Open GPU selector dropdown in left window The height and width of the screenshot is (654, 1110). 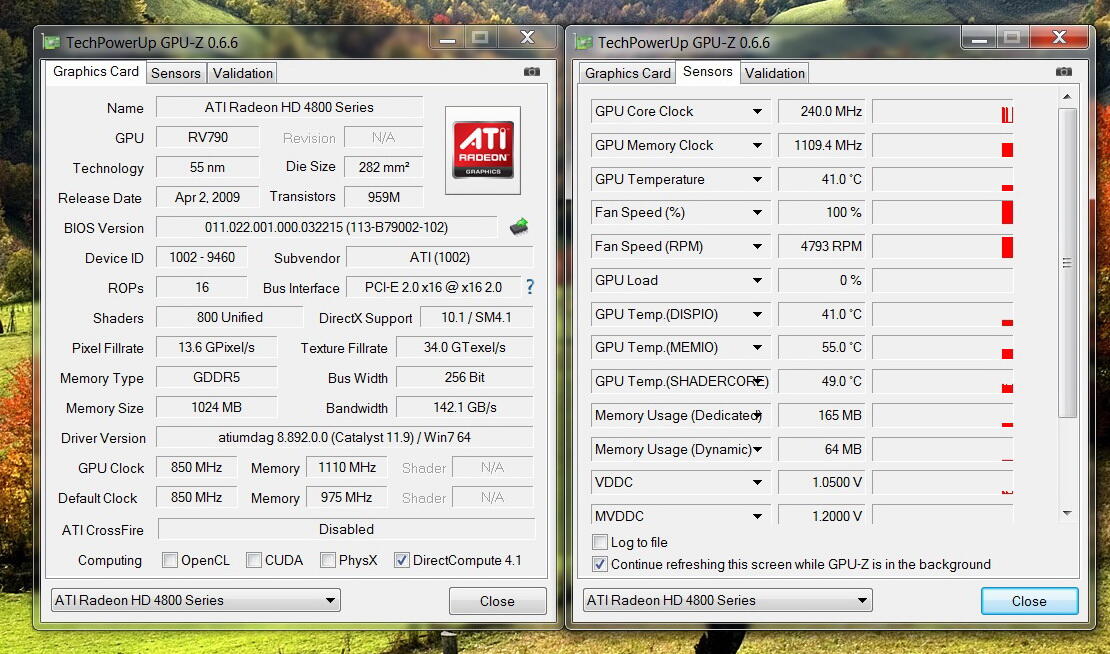[x=195, y=600]
